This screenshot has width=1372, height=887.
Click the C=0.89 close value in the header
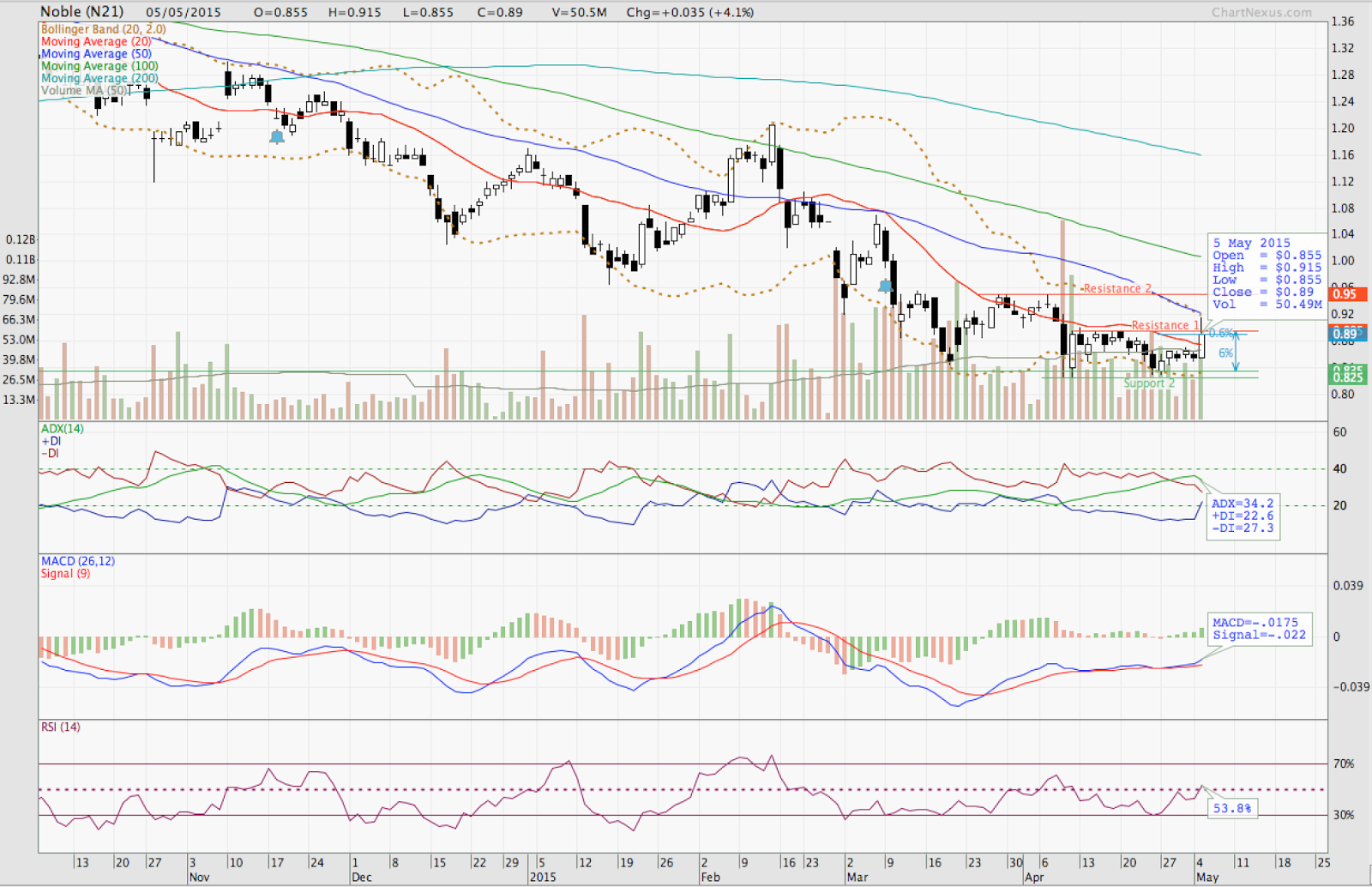500,12
